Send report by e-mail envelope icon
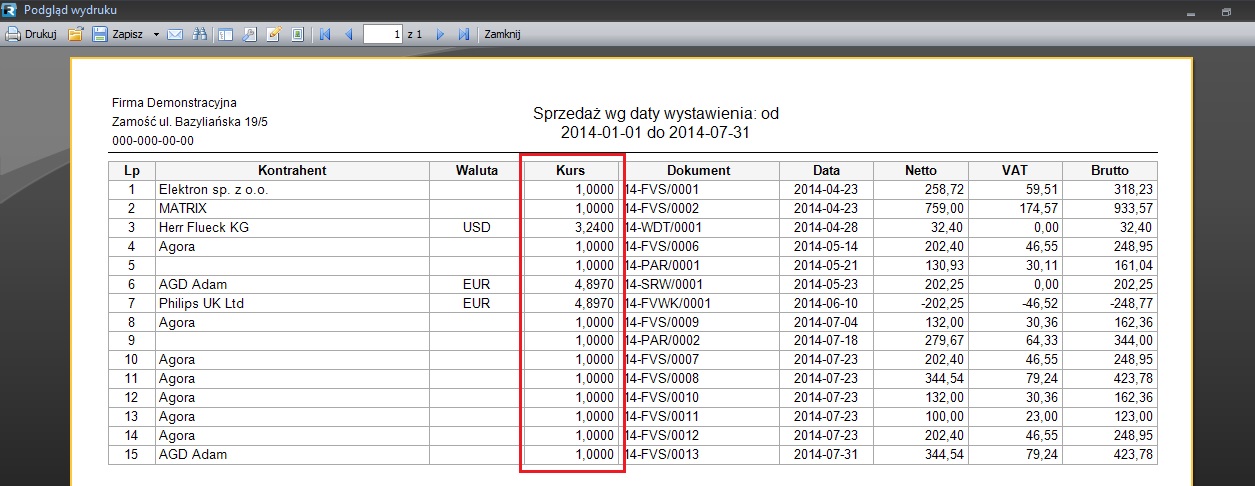 coord(175,34)
